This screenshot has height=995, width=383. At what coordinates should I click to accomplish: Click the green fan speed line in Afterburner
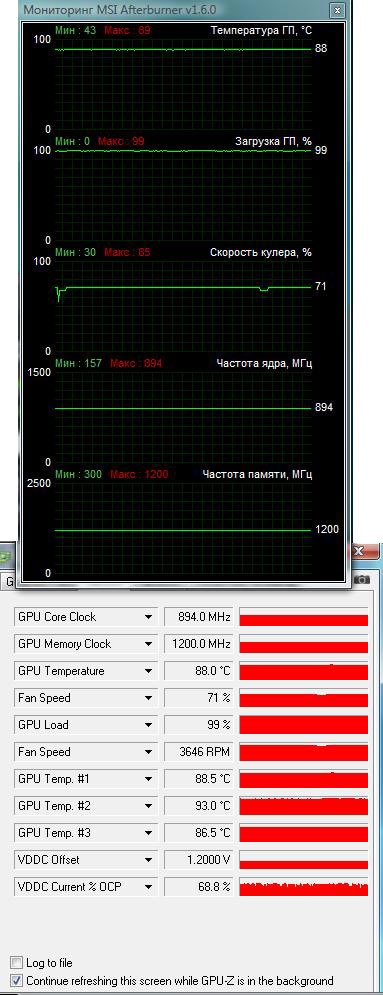pyautogui.click(x=183, y=287)
